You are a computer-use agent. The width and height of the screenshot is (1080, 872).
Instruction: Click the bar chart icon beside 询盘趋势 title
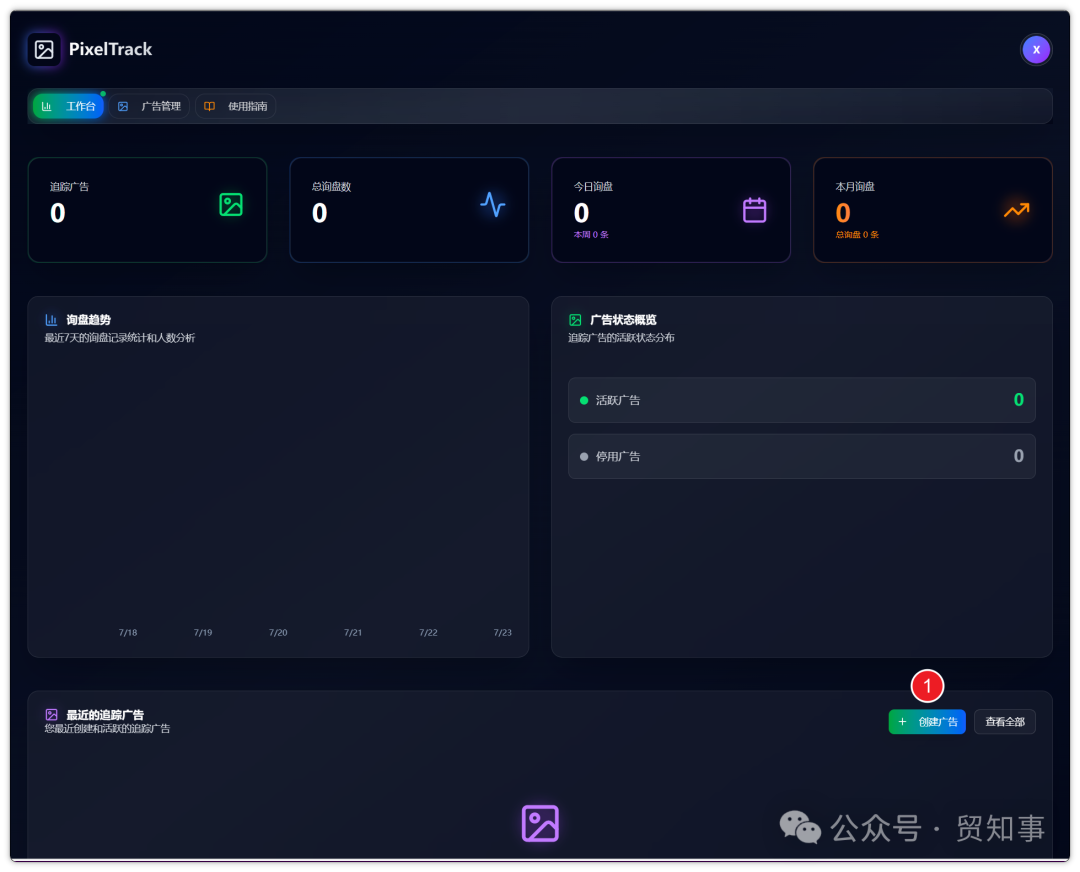[x=51, y=319]
